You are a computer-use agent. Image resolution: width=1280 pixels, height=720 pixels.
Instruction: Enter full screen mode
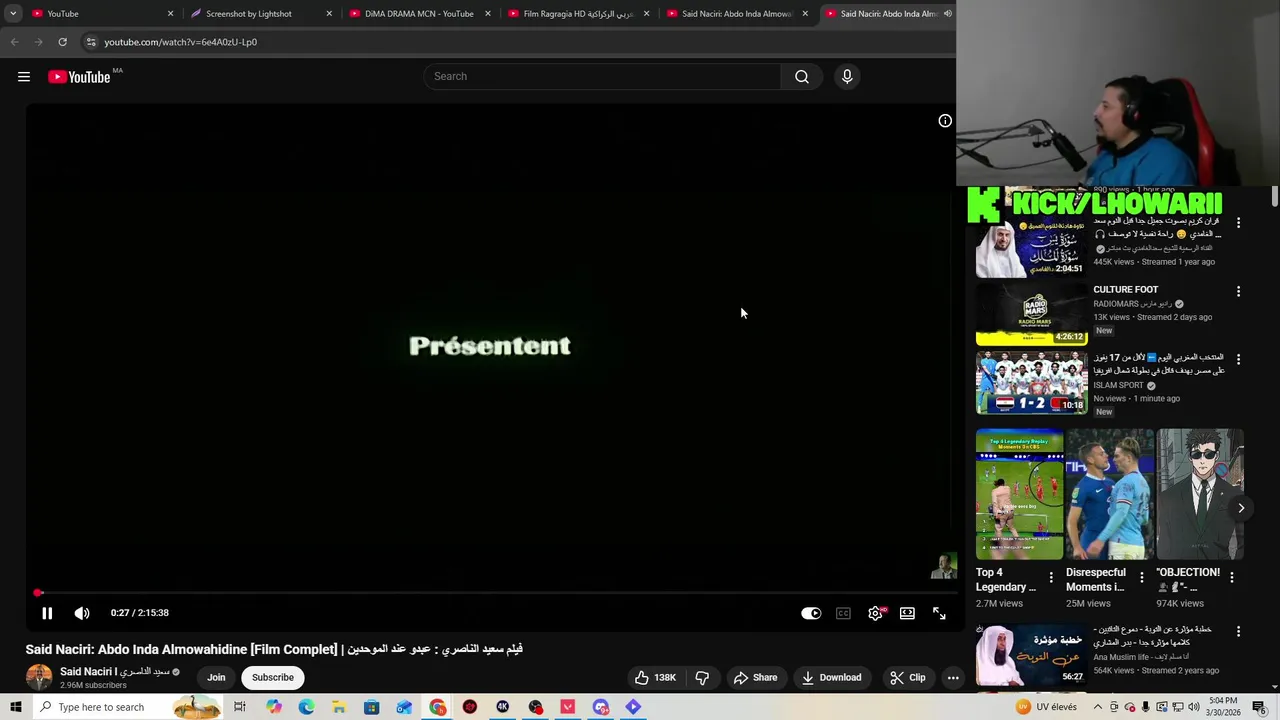tap(939, 613)
